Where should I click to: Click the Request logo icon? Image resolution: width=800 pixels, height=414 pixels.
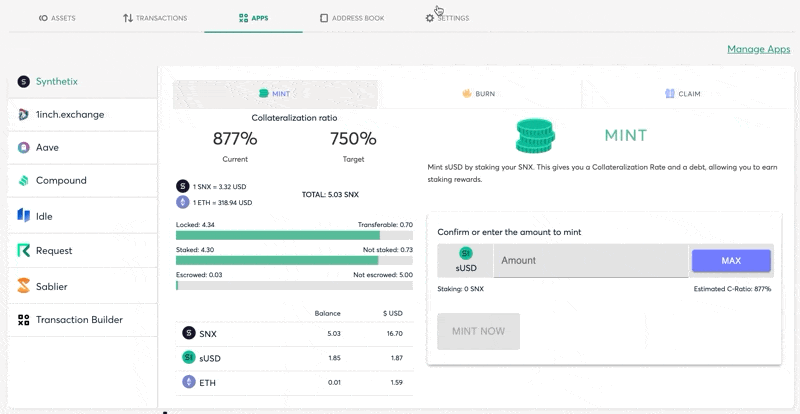coord(23,250)
